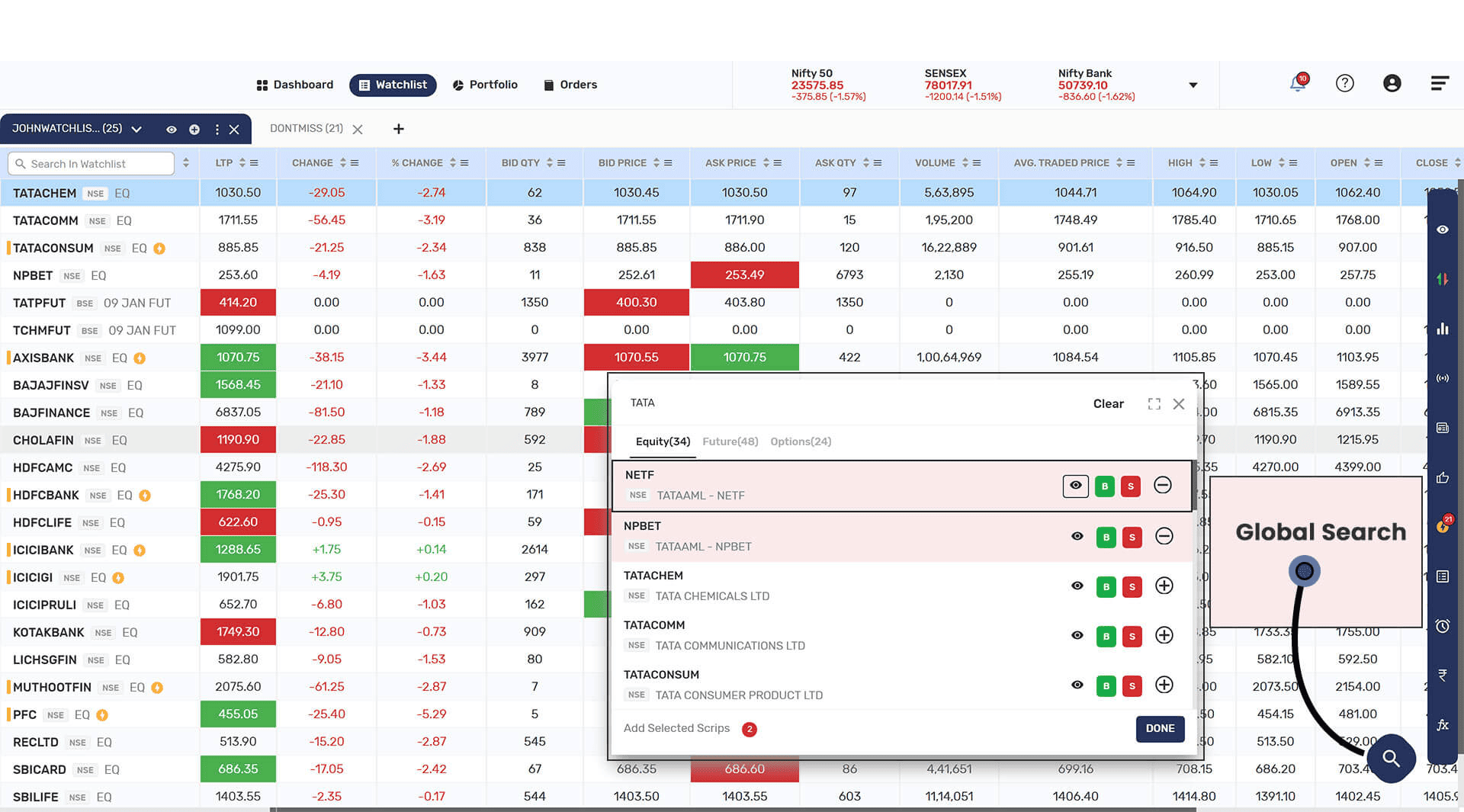Add TATACONSUM with the plus icon
This screenshot has height=812, width=1464.
click(x=1164, y=685)
